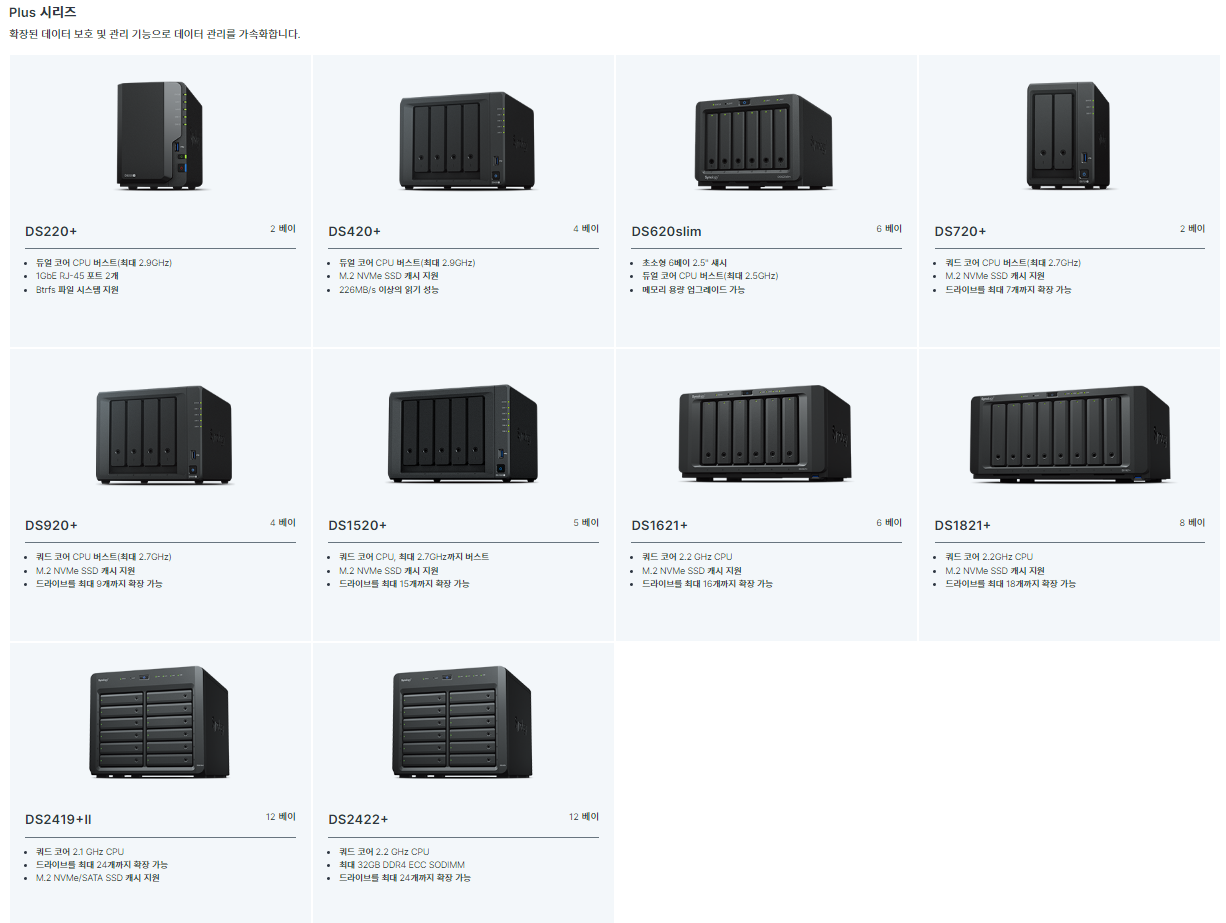Click '4 베이' label on DS920+ card
The image size is (1226, 923).
[283, 523]
